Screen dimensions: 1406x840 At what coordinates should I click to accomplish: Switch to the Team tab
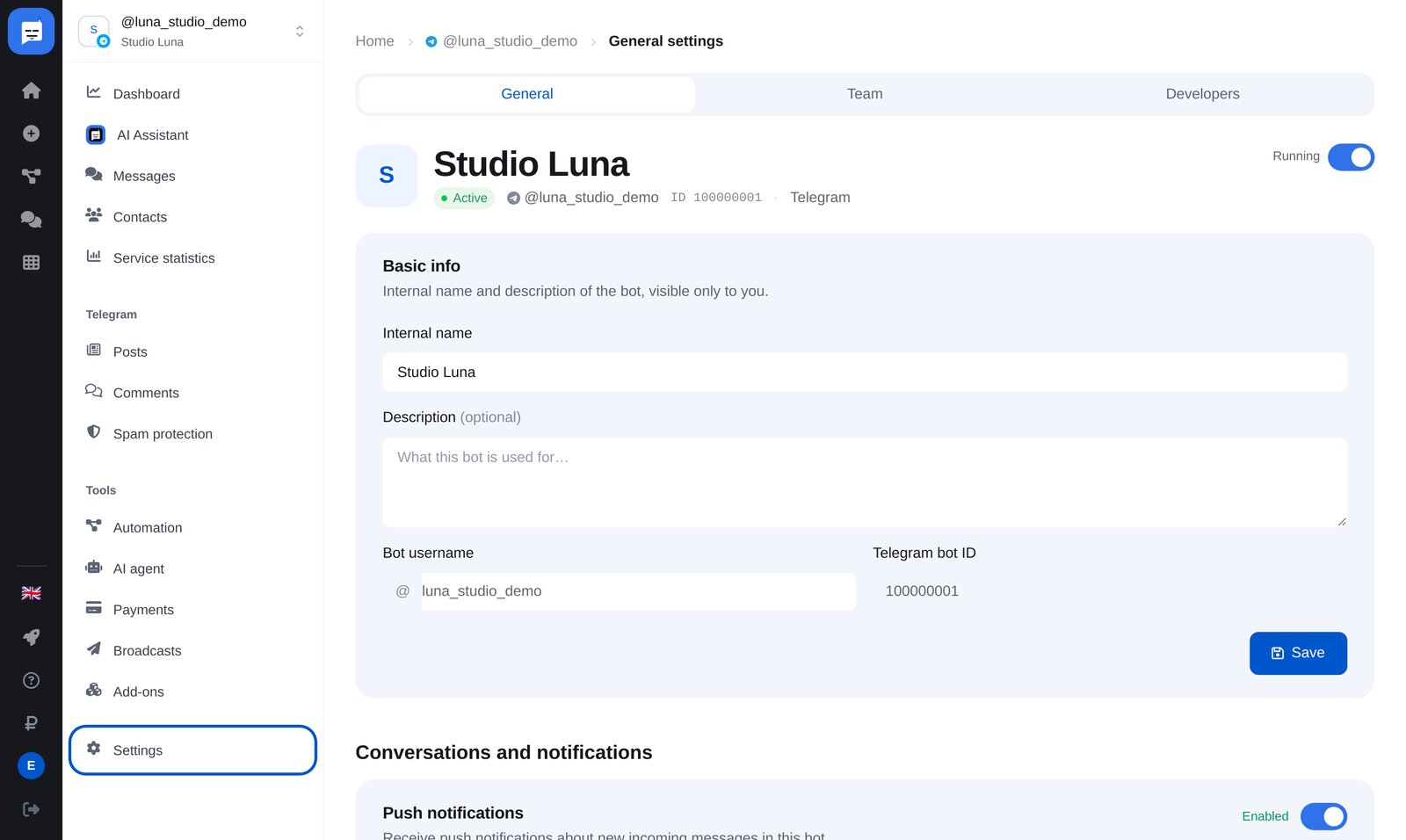tap(865, 94)
